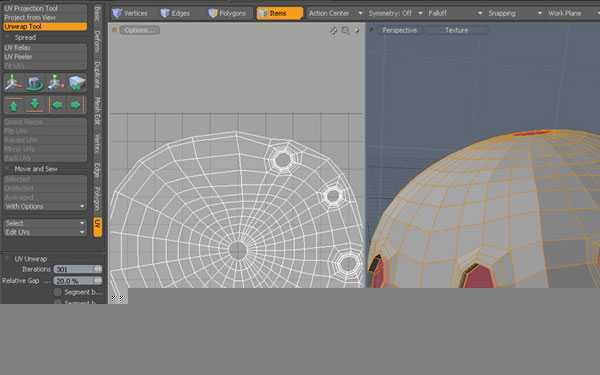Click Project from View

45,17
